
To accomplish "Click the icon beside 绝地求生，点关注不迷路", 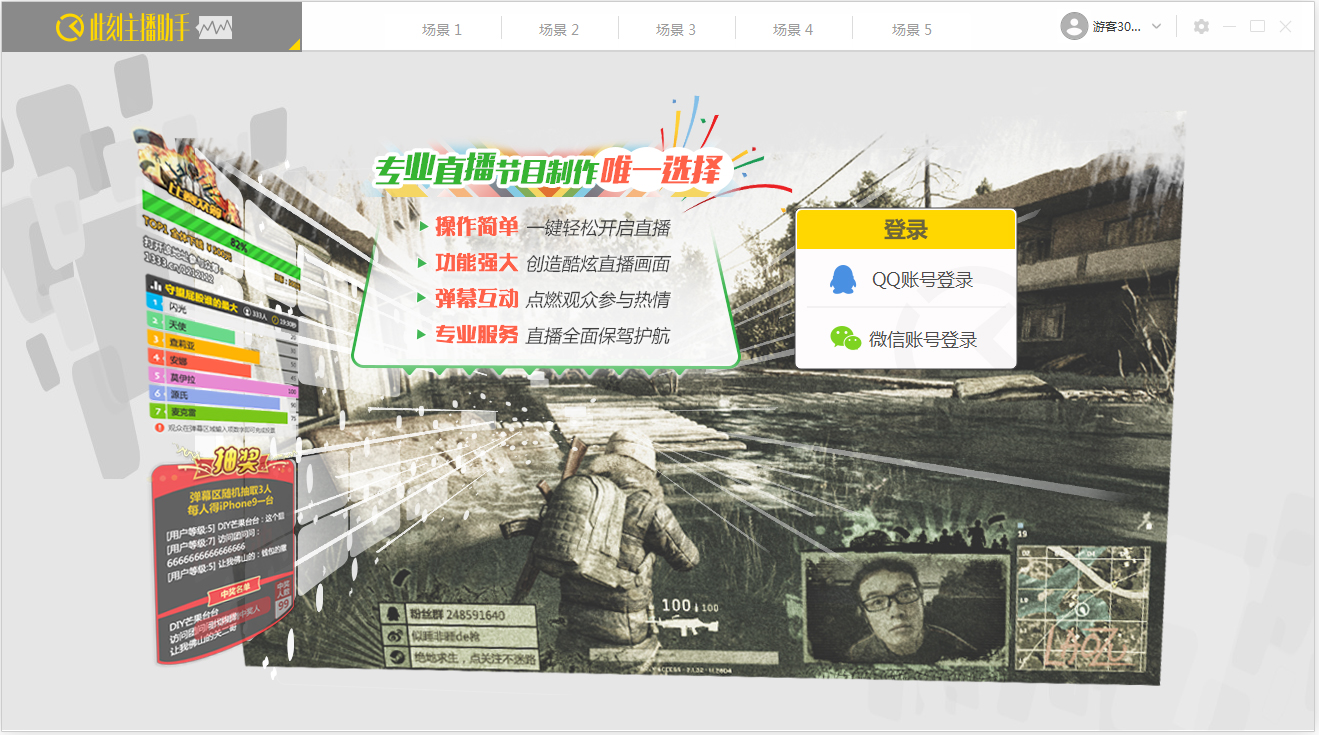I will tap(397, 656).
